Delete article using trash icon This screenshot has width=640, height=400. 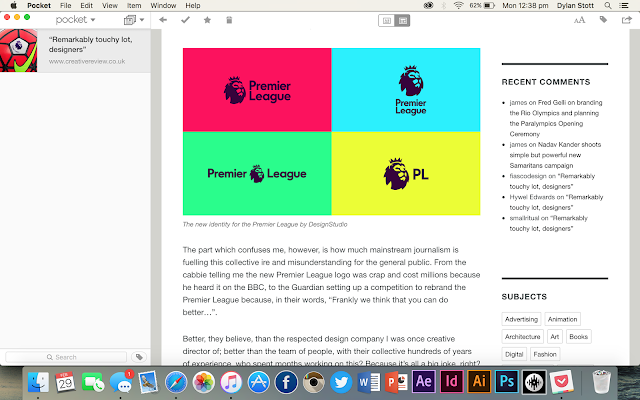tap(229, 20)
